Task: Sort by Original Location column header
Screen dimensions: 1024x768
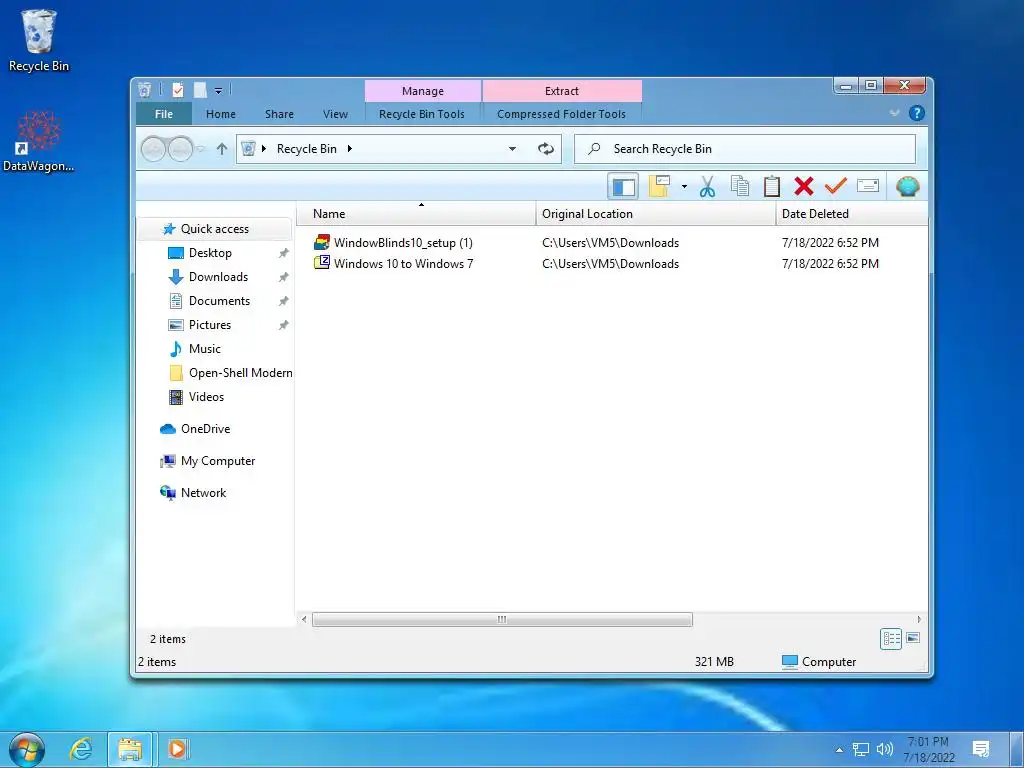Action: 656,214
